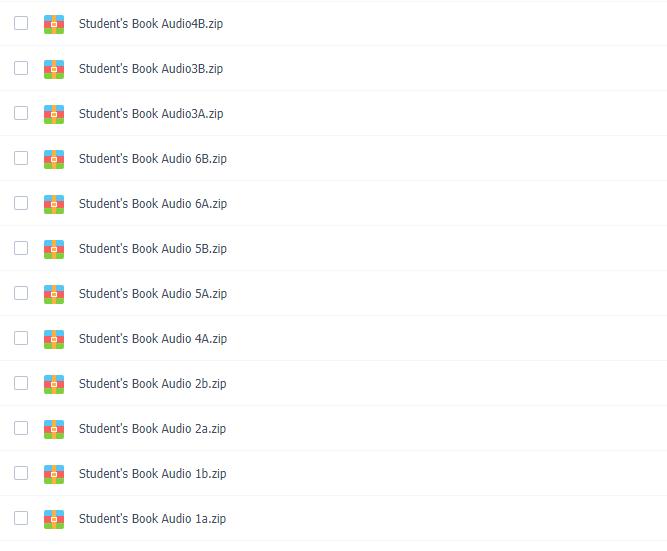The width and height of the screenshot is (667, 551).
Task: Tick the checkbox for Student's Book Audio4B.zip
Action: (21, 23)
